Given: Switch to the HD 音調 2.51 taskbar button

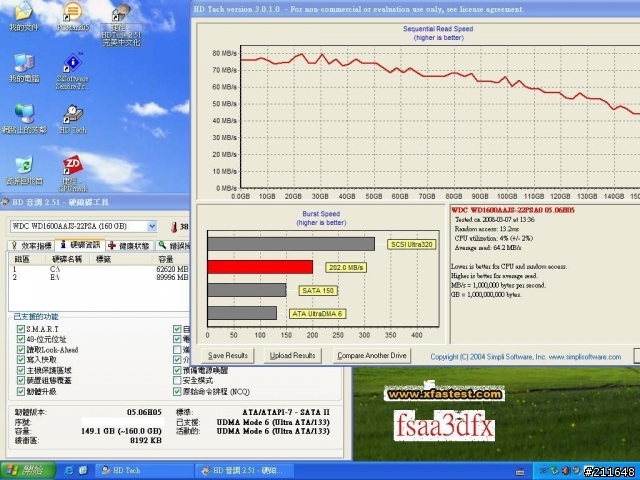Looking at the screenshot, I should click(244, 470).
